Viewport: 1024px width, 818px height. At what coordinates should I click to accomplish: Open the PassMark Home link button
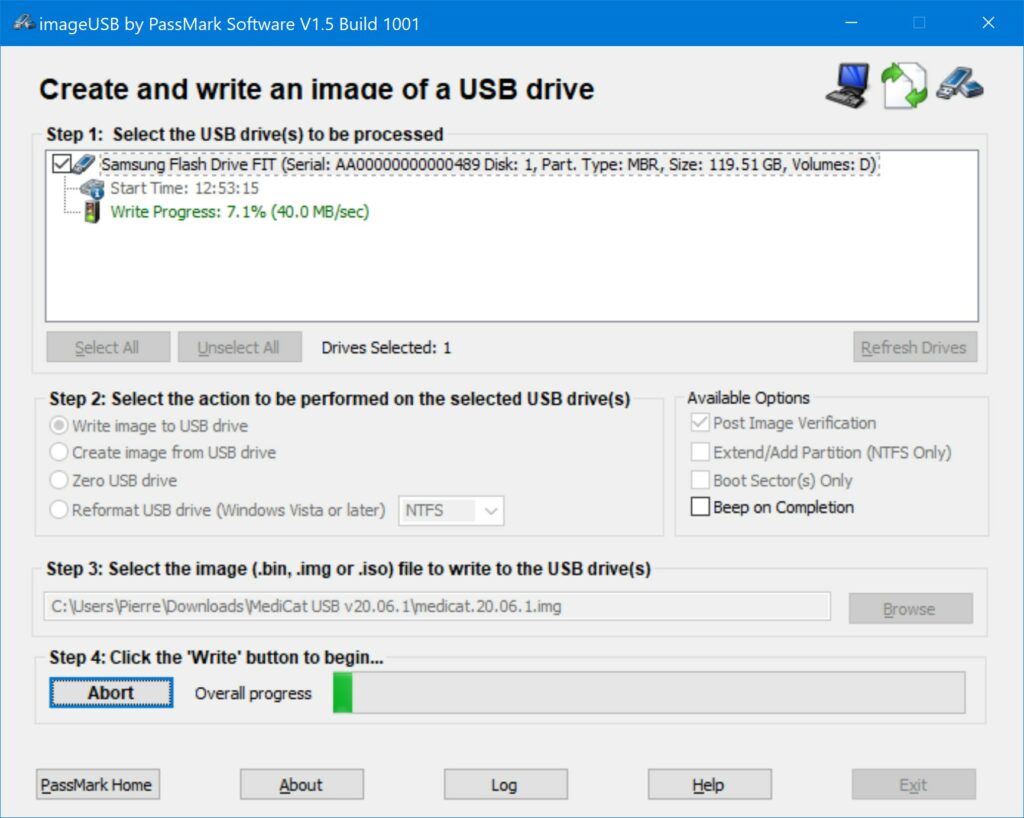[x=97, y=784]
